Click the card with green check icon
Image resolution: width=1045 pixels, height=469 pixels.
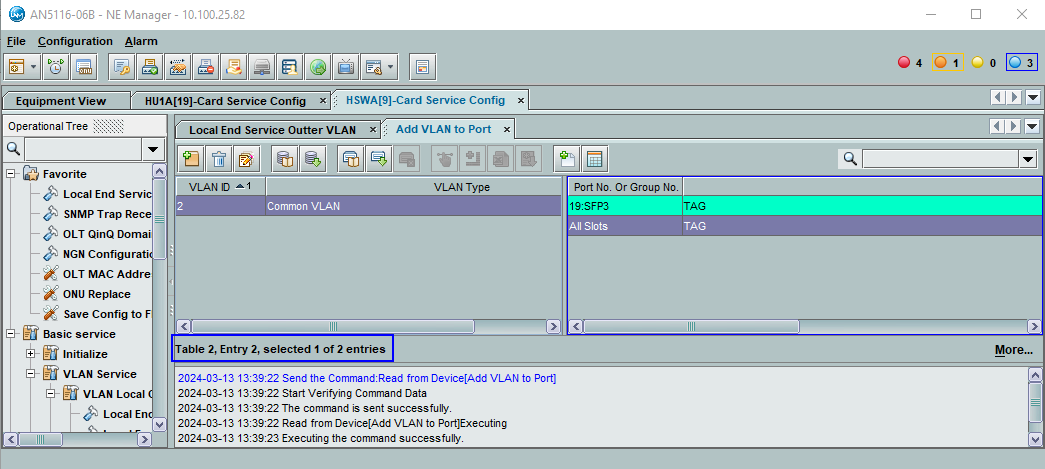point(149,67)
